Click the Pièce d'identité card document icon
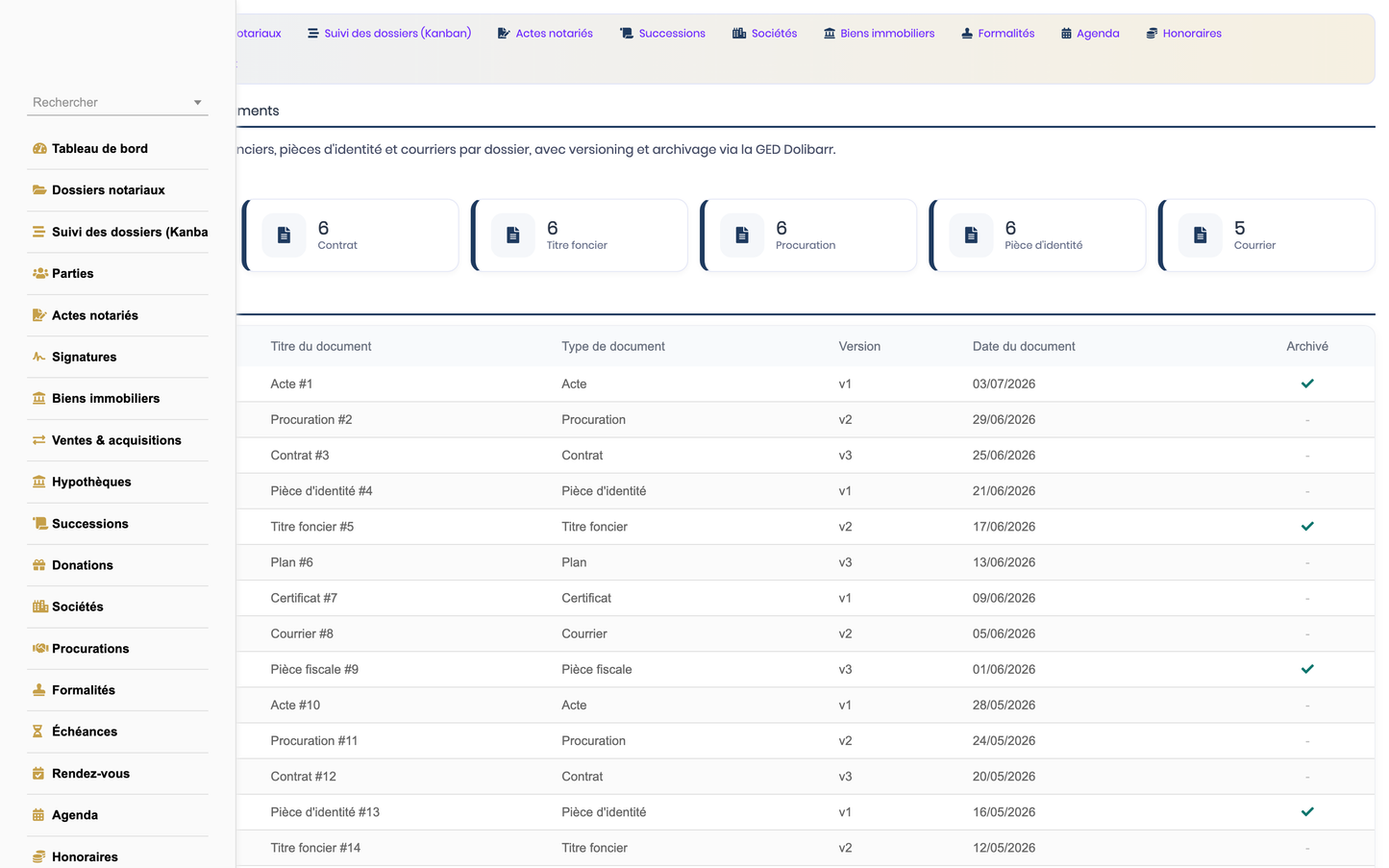Image resolution: width=1389 pixels, height=868 pixels. [x=971, y=236]
